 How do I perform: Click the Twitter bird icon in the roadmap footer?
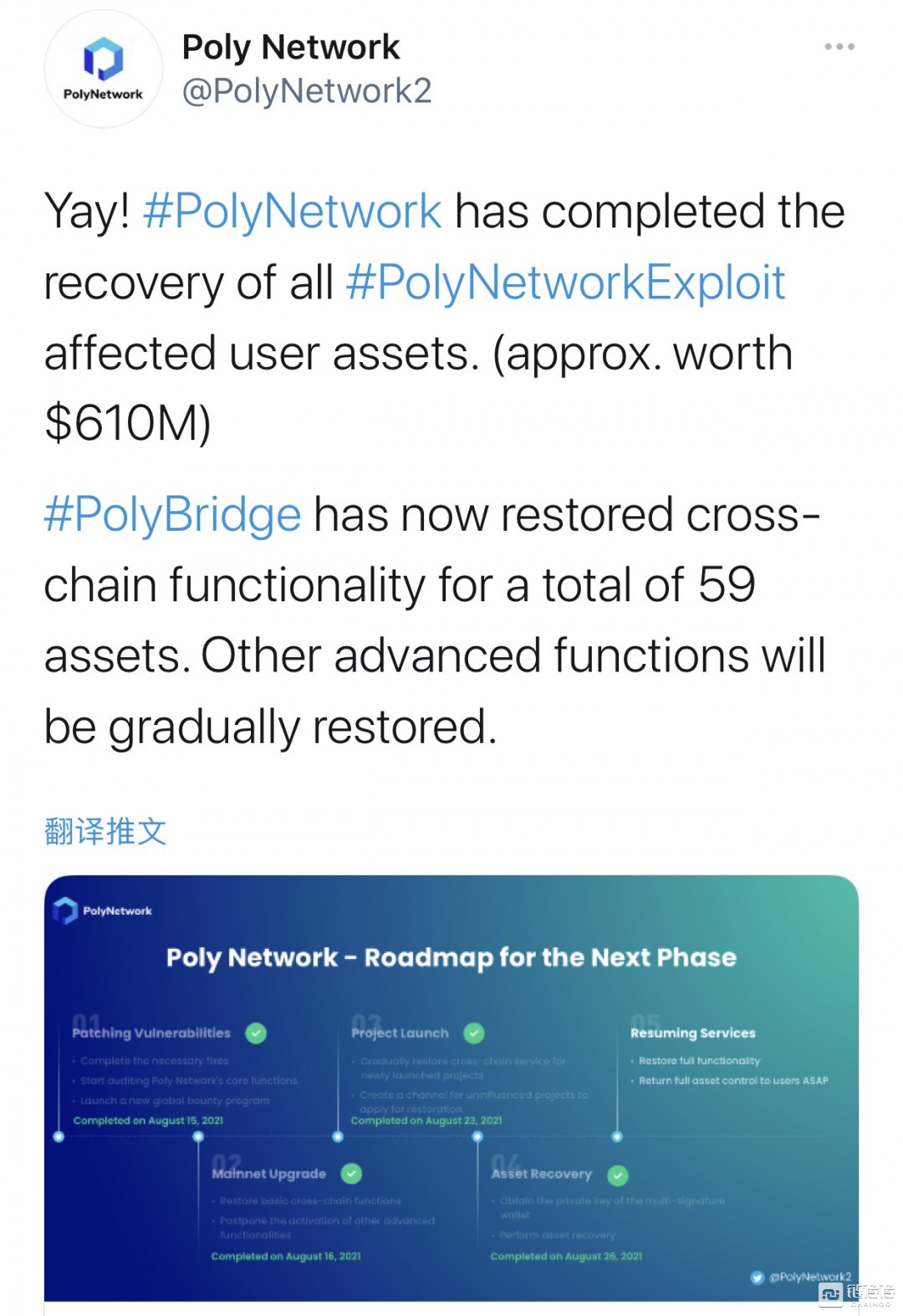[x=758, y=1277]
